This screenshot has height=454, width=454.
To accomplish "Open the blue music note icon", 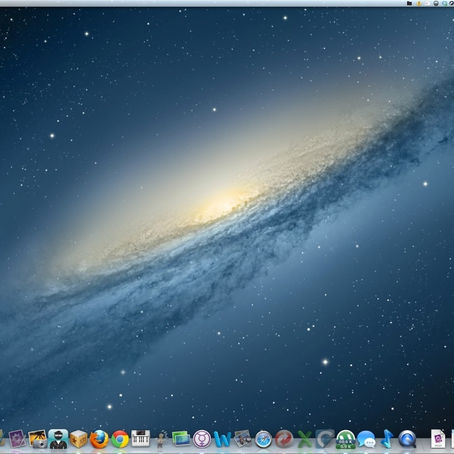I will click(x=387, y=439).
